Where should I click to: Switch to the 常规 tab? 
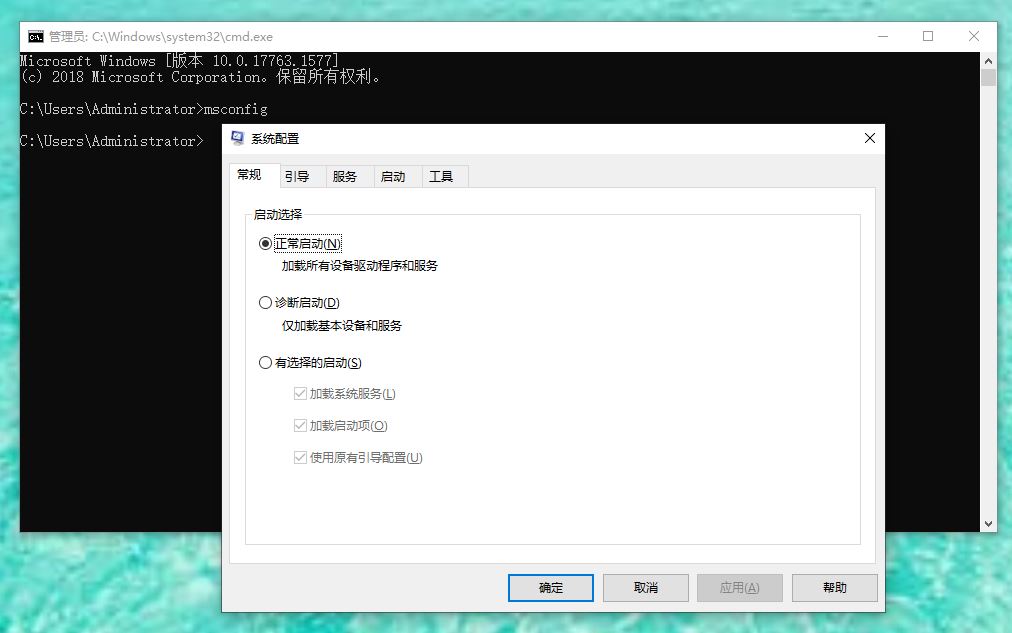click(254, 176)
